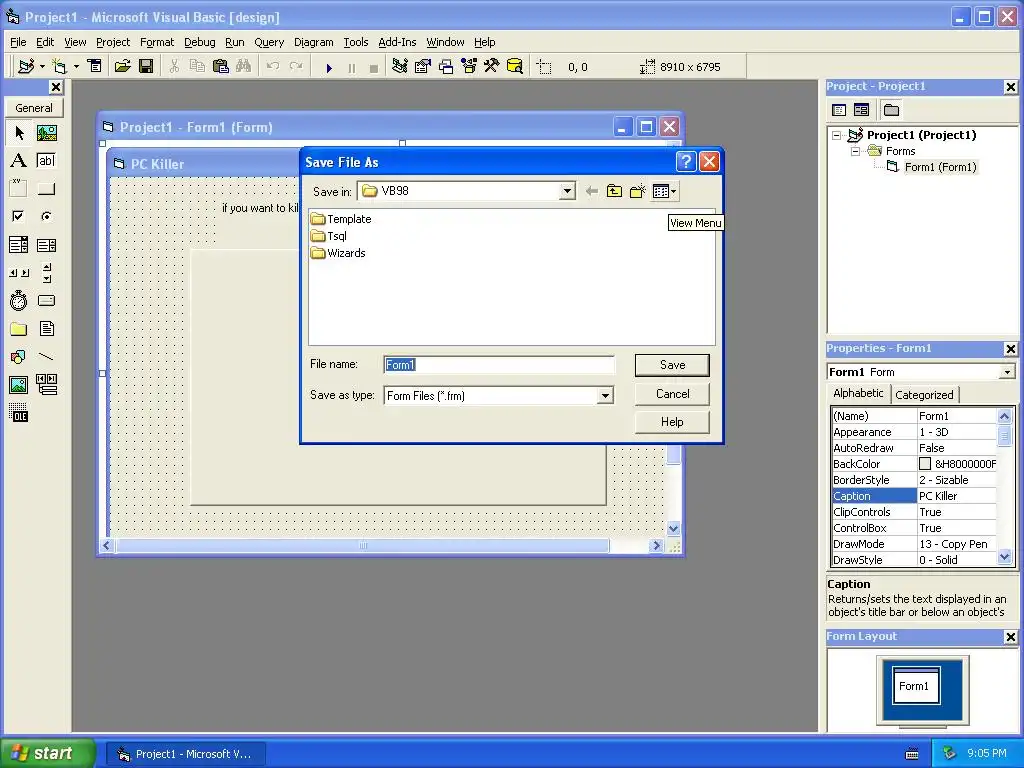Switch to the Alphabetic tab
The width and height of the screenshot is (1024, 768).
[858, 393]
